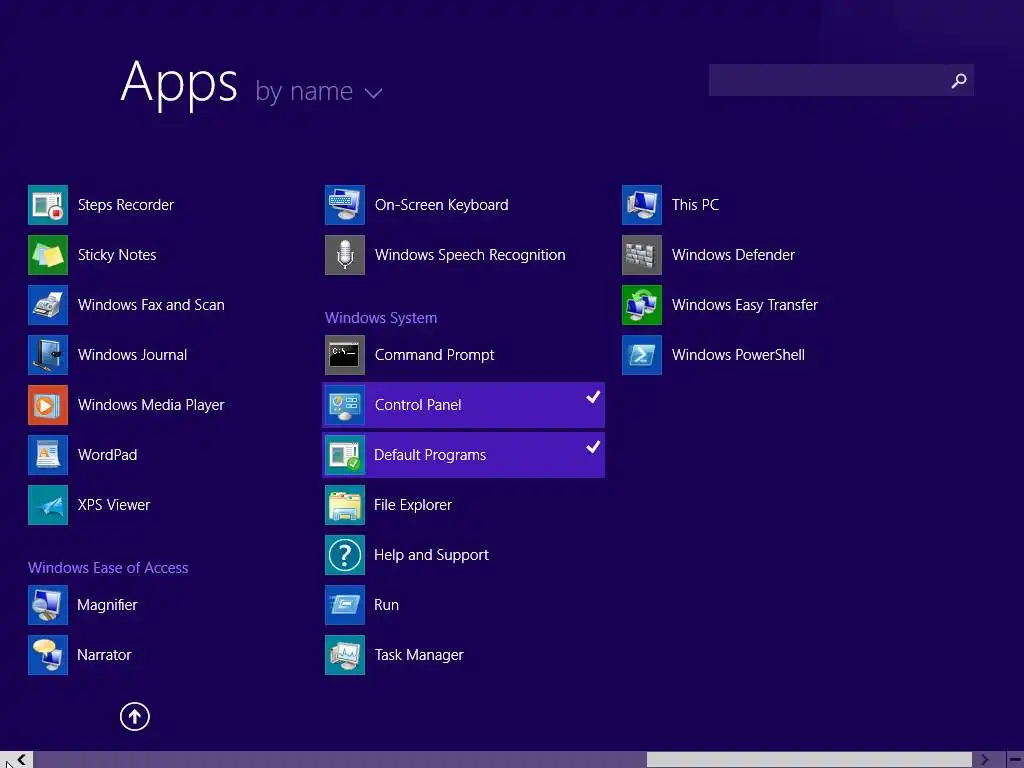Open the On-Screen Keyboard icon

(x=345, y=205)
